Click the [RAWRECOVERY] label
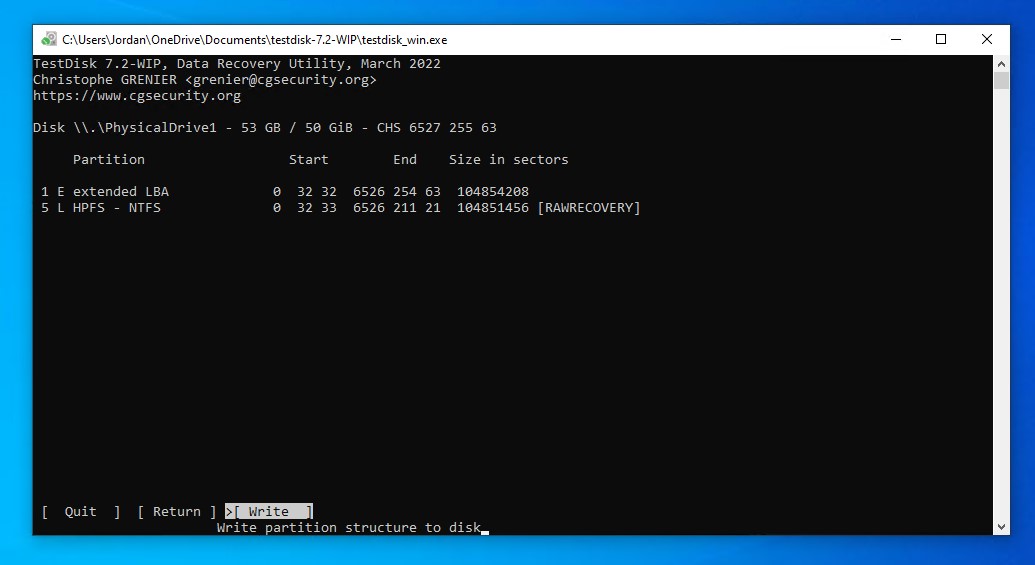Image resolution: width=1035 pixels, height=565 pixels. click(x=589, y=208)
